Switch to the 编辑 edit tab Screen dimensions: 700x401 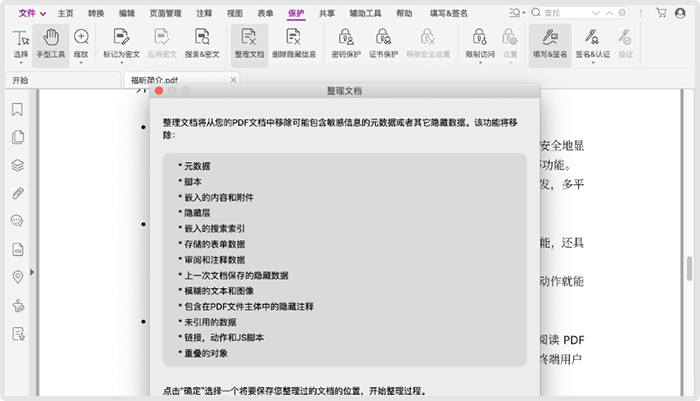[127, 13]
